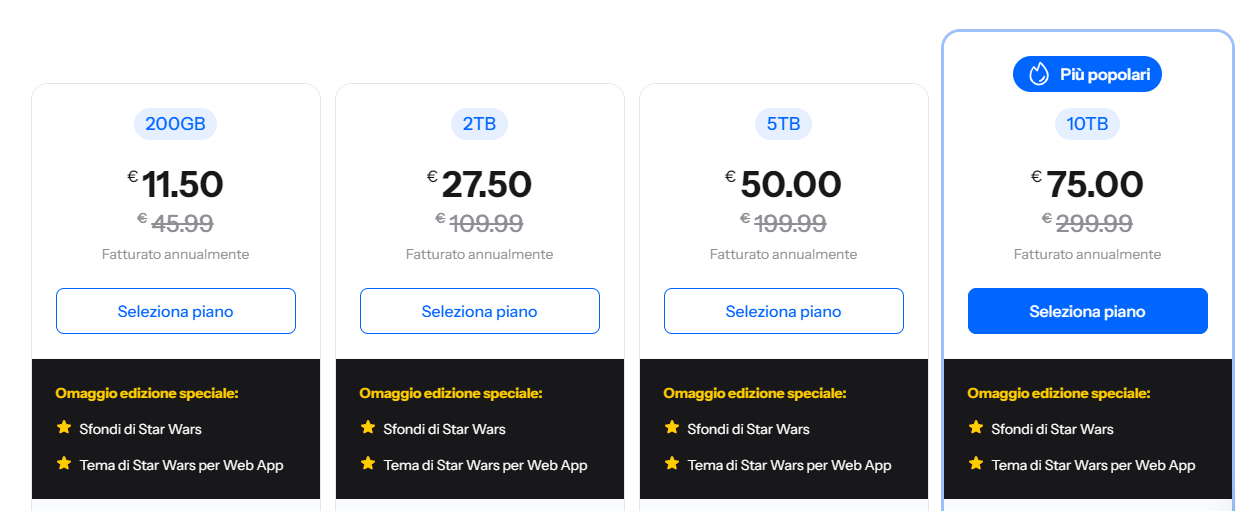
Task: Click the star beside Tema di Star Wars in 5TB plan
Action: pos(672,464)
